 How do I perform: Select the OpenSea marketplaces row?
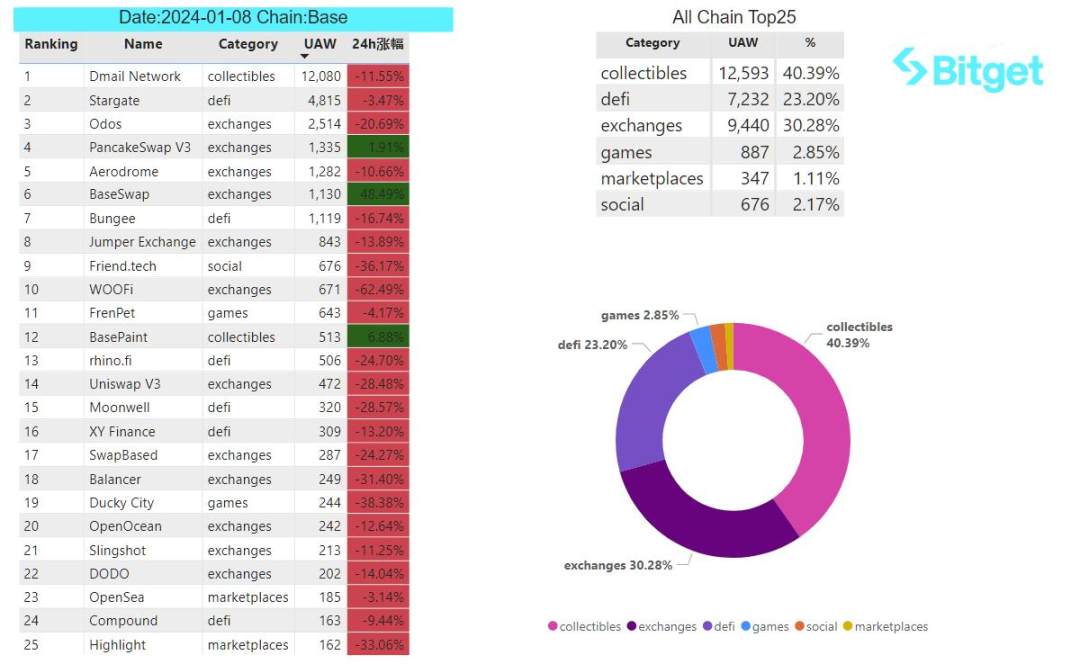click(x=117, y=597)
